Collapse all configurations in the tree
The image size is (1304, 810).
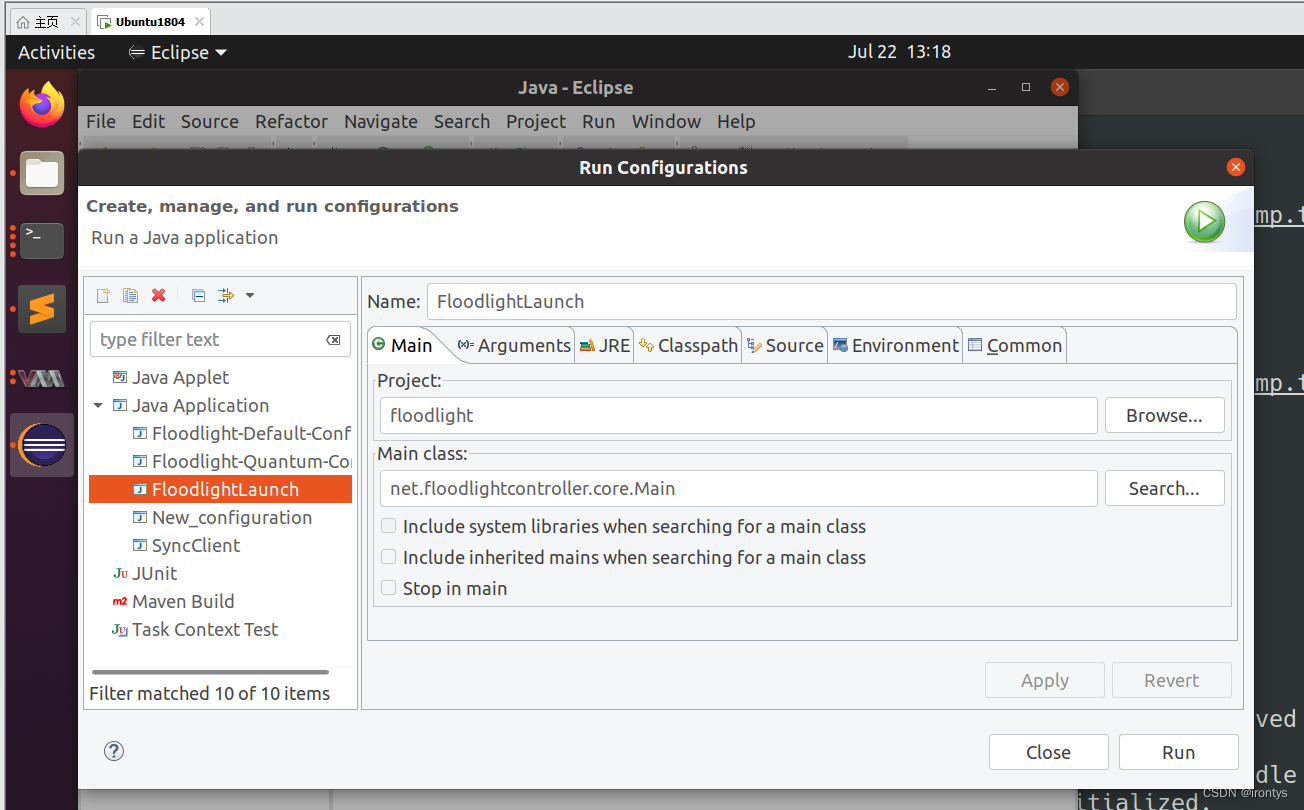(x=198, y=295)
